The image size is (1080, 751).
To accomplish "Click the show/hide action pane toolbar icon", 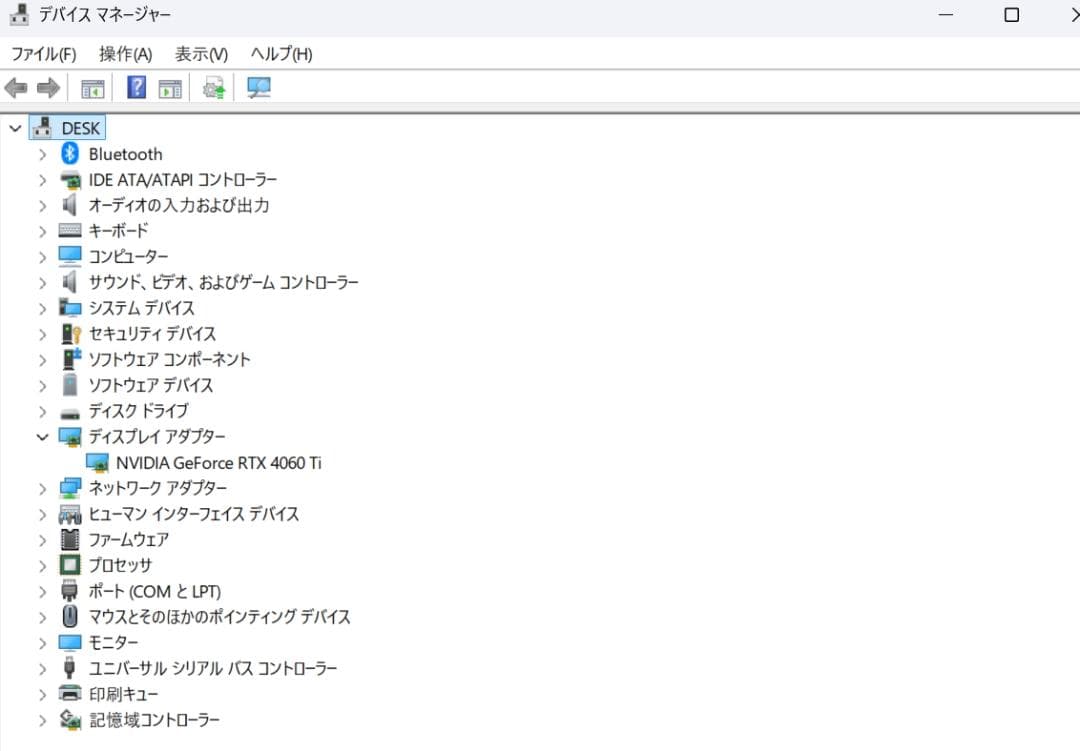I will pos(170,88).
